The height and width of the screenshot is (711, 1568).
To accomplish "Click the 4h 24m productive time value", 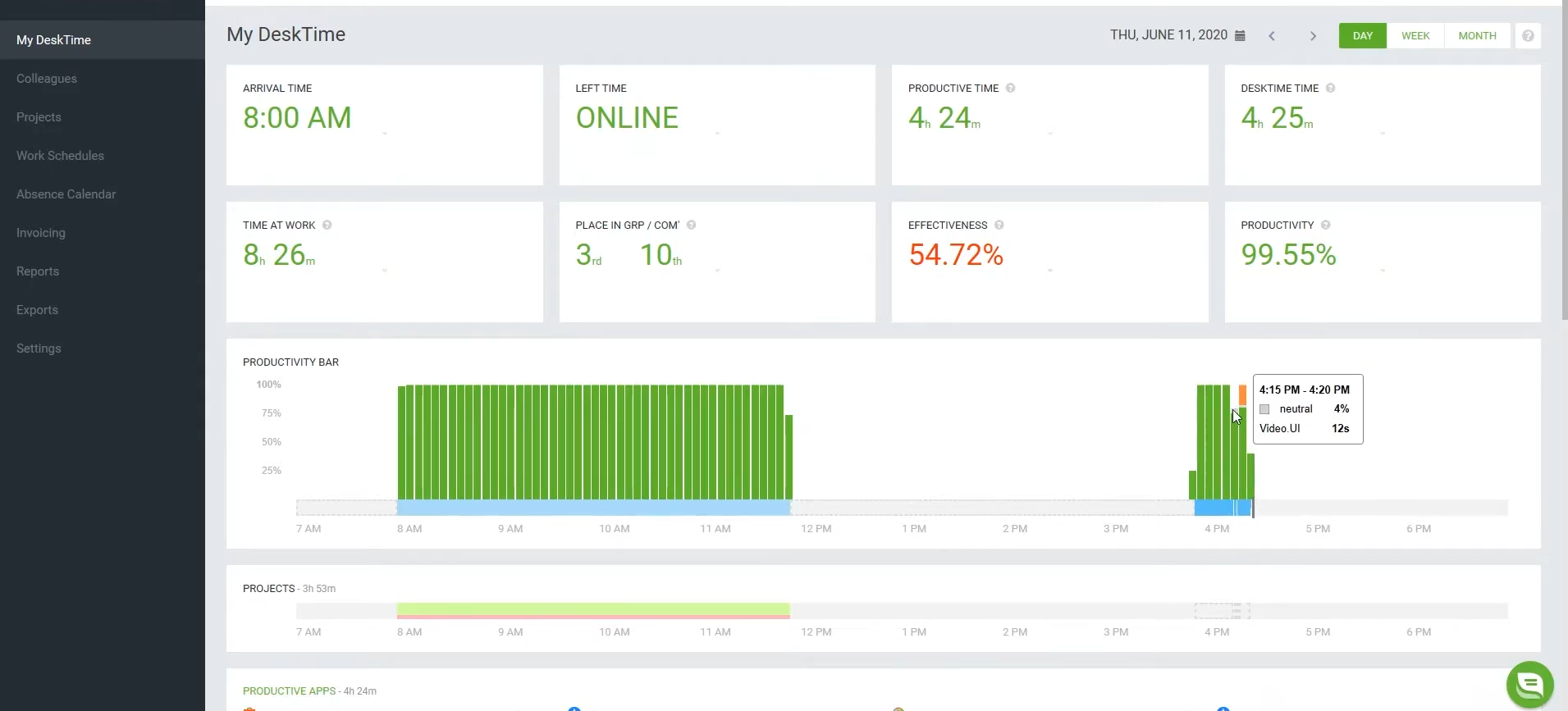I will pos(944,118).
